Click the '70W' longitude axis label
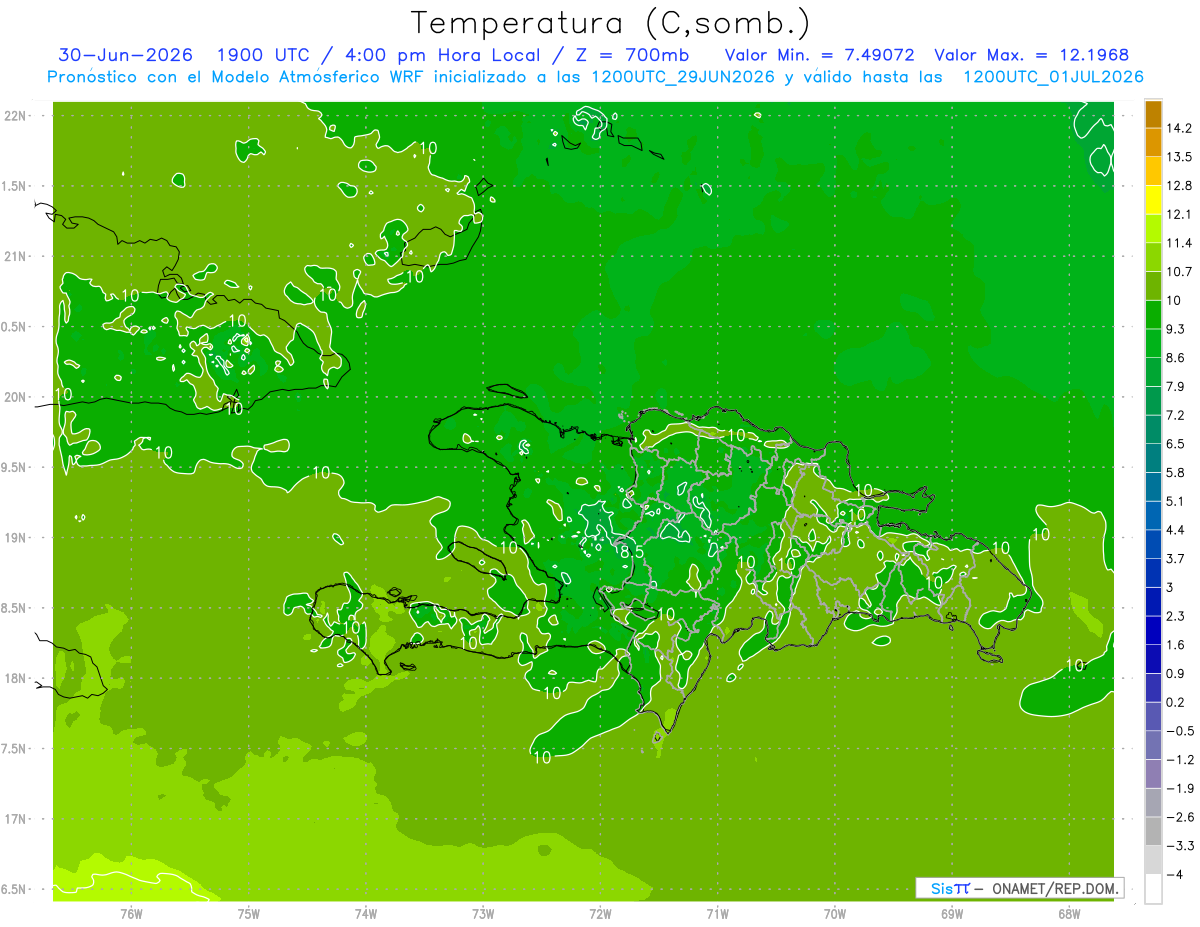The width and height of the screenshot is (1200, 927). point(834,913)
